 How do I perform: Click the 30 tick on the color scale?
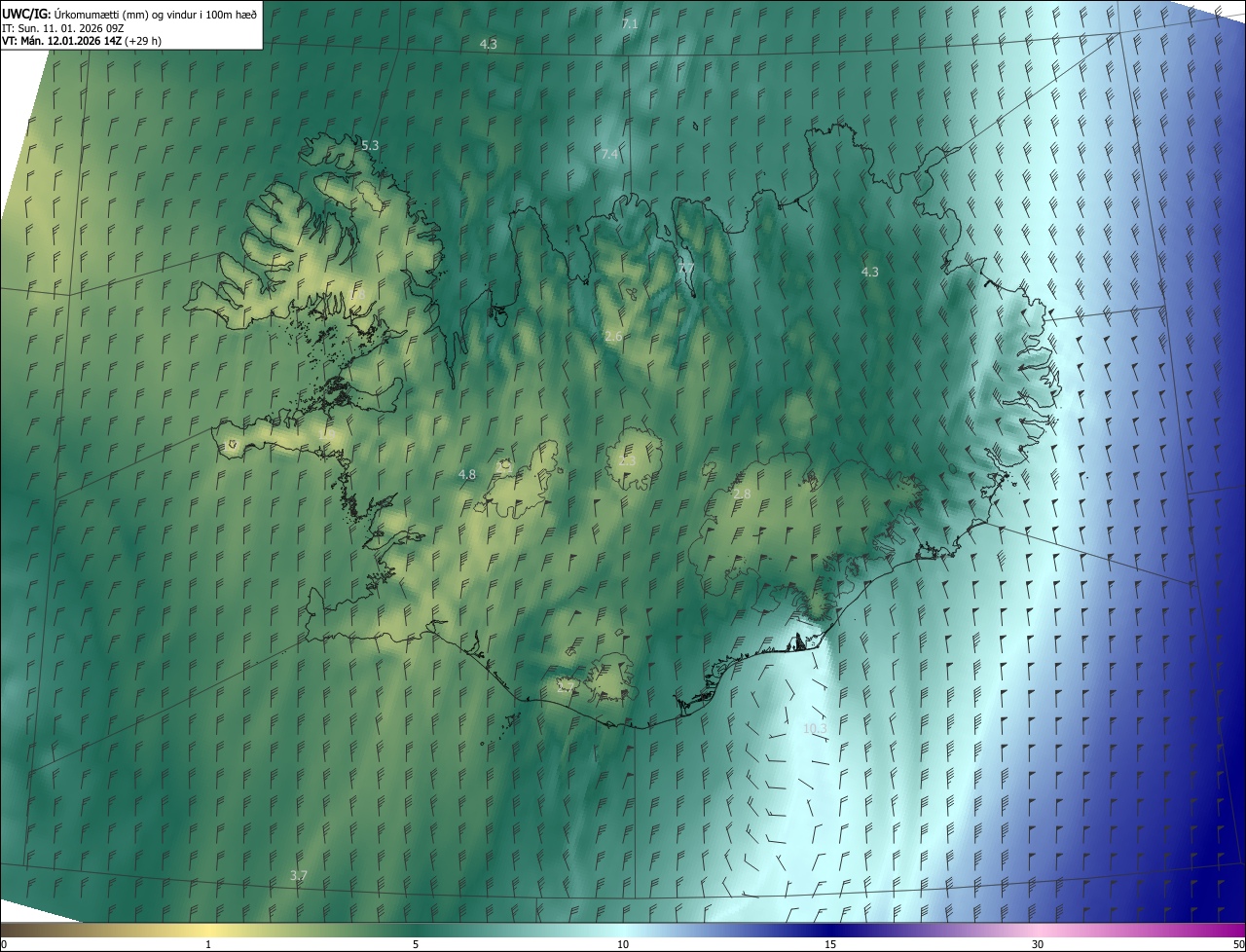(x=1038, y=945)
